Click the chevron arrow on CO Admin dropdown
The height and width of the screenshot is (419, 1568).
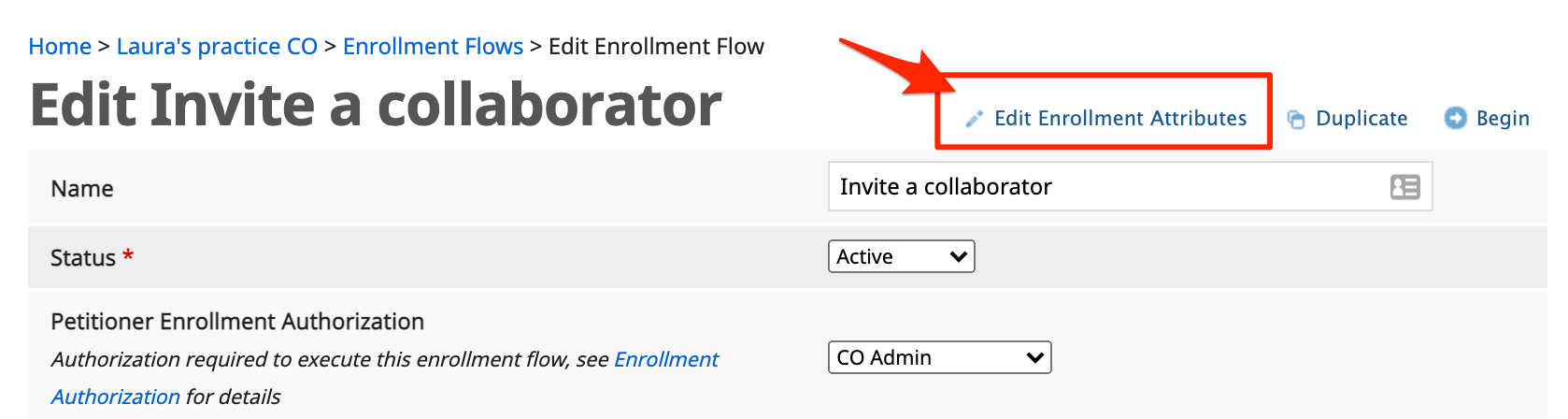tap(1034, 357)
